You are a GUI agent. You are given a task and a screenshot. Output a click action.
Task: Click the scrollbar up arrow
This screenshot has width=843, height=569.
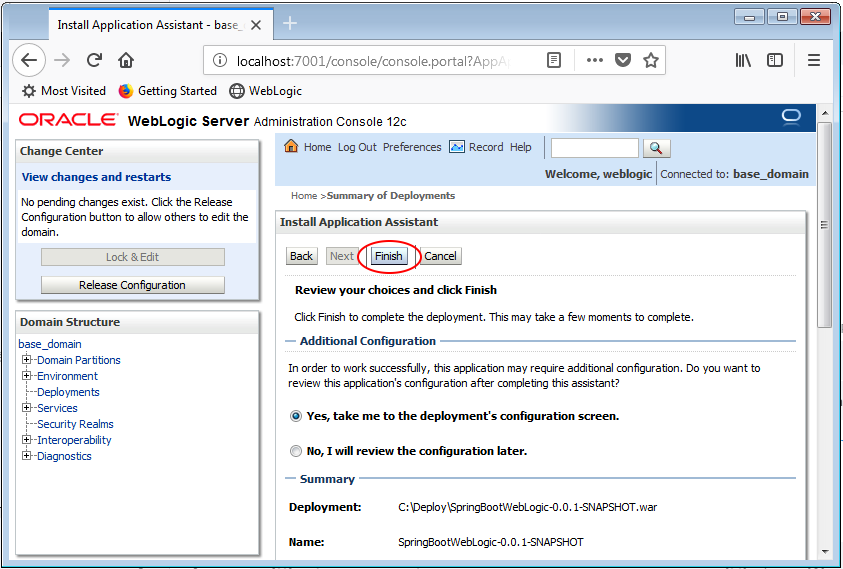[x=825, y=113]
